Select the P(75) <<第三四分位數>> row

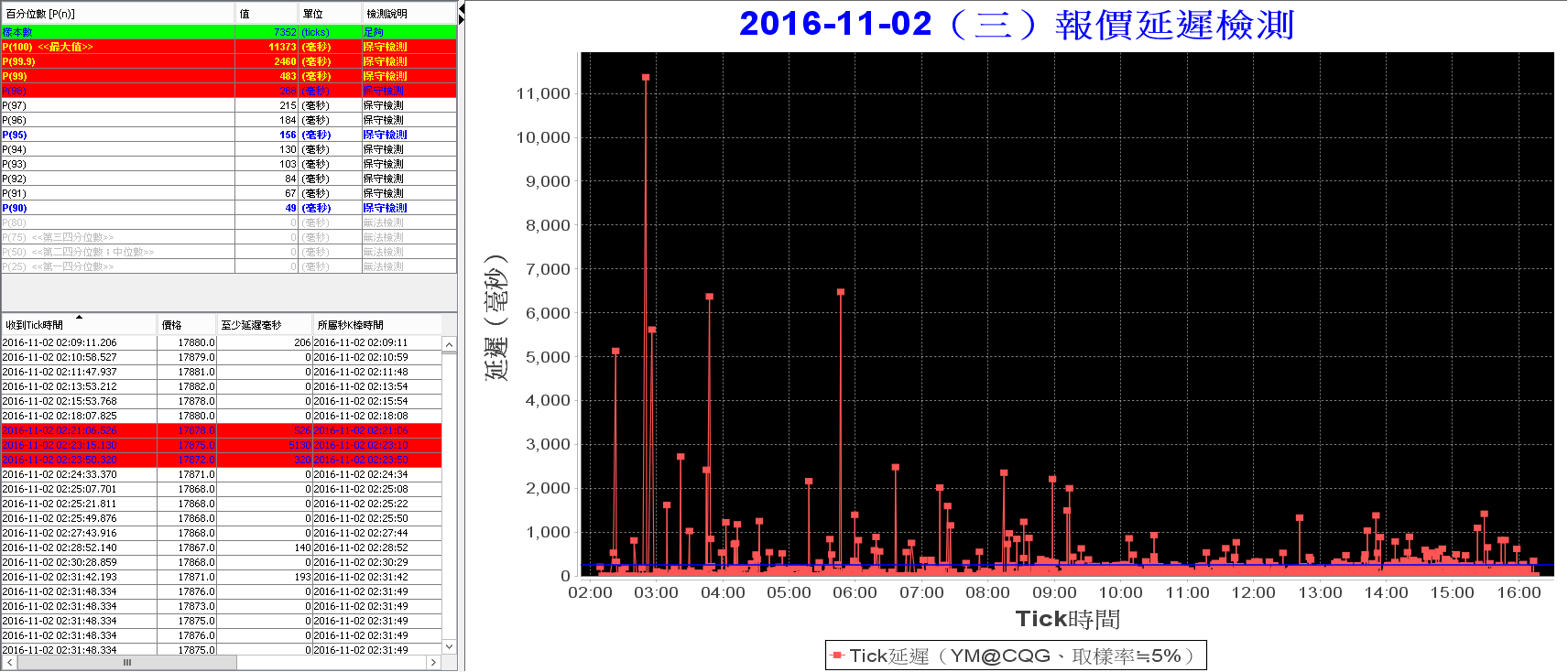pyautogui.click(x=229, y=237)
